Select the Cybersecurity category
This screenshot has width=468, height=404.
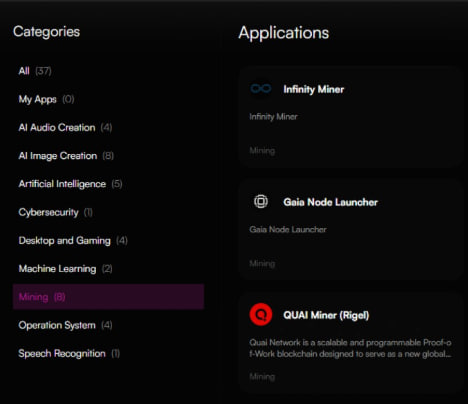click(x=108, y=212)
